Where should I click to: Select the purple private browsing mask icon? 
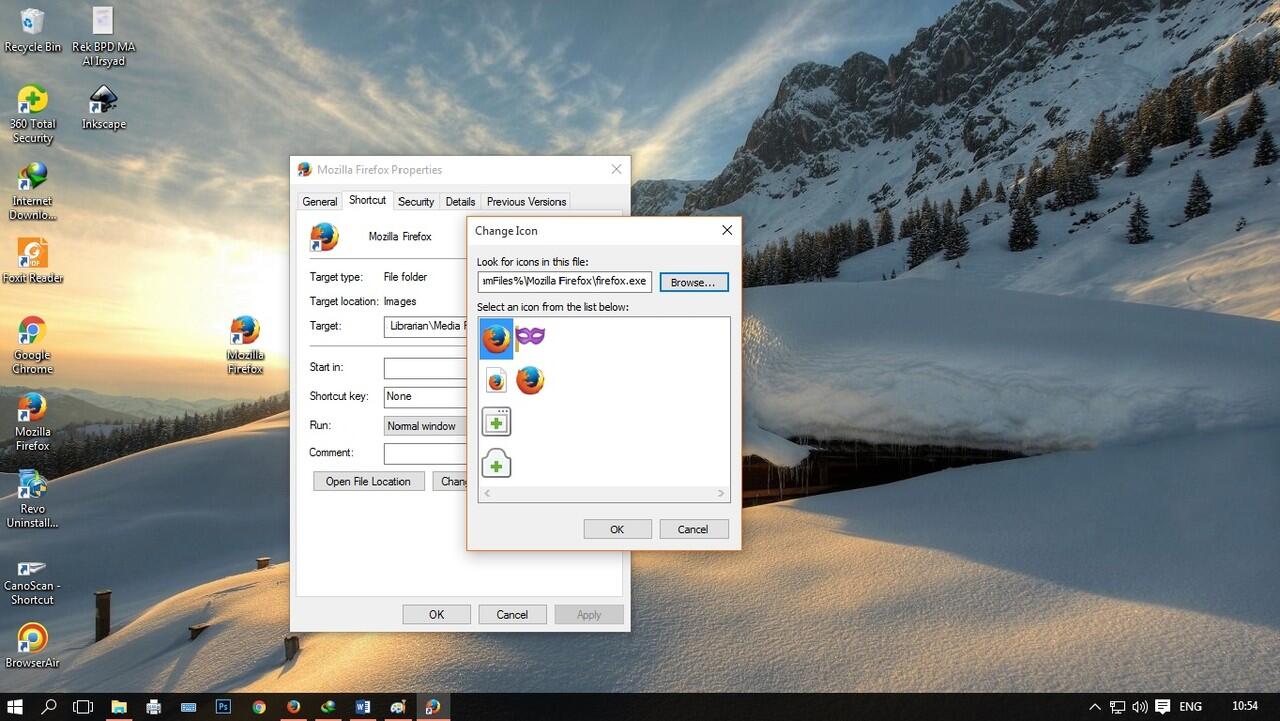click(530, 337)
